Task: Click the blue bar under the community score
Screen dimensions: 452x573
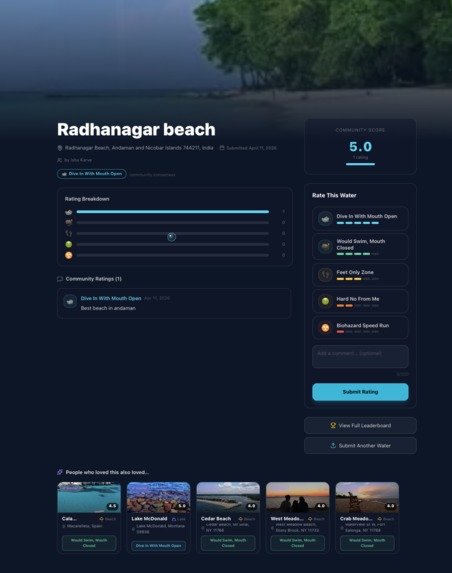Action: [360, 164]
